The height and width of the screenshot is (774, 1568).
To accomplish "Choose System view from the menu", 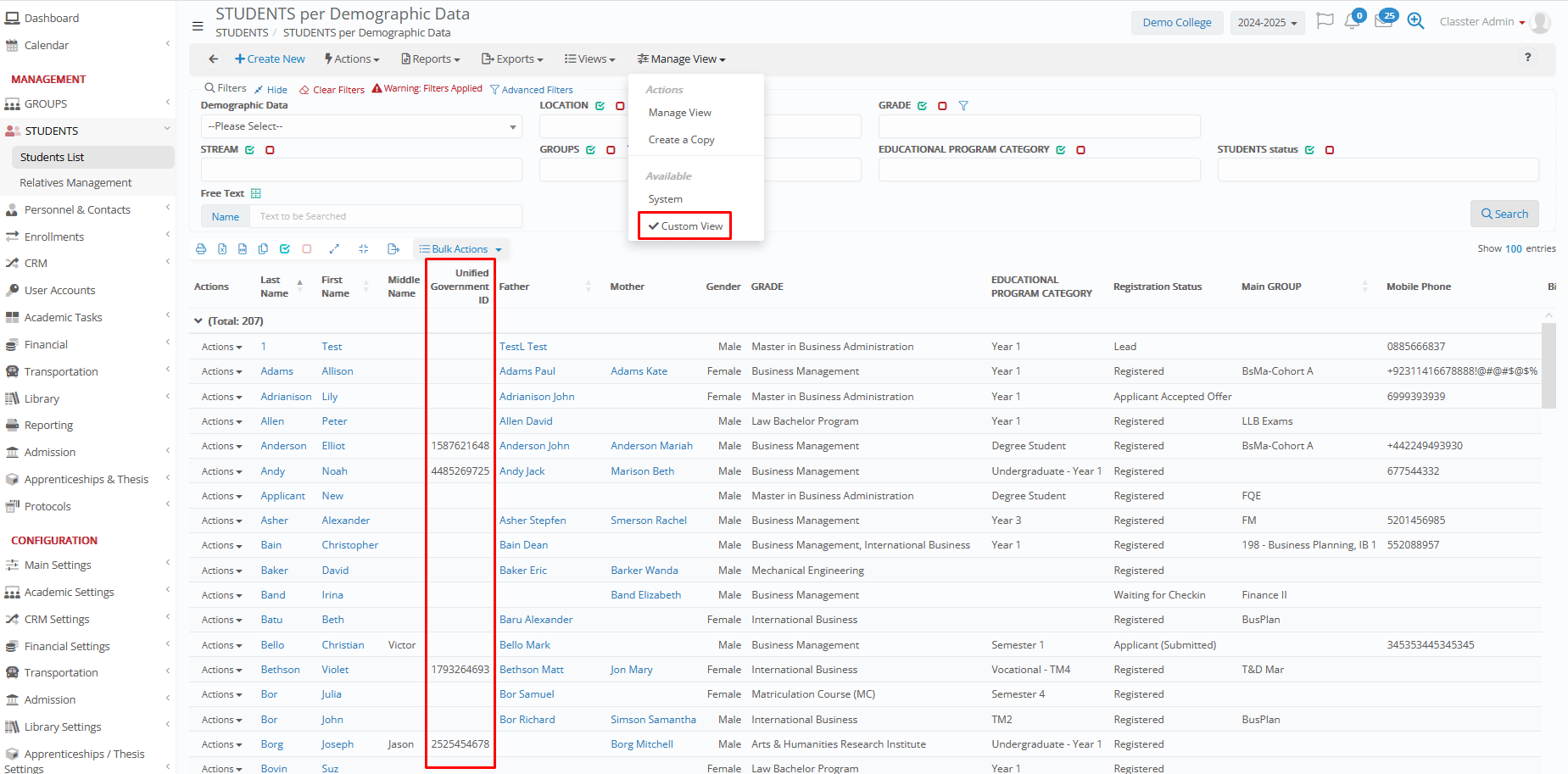I will coord(665,199).
